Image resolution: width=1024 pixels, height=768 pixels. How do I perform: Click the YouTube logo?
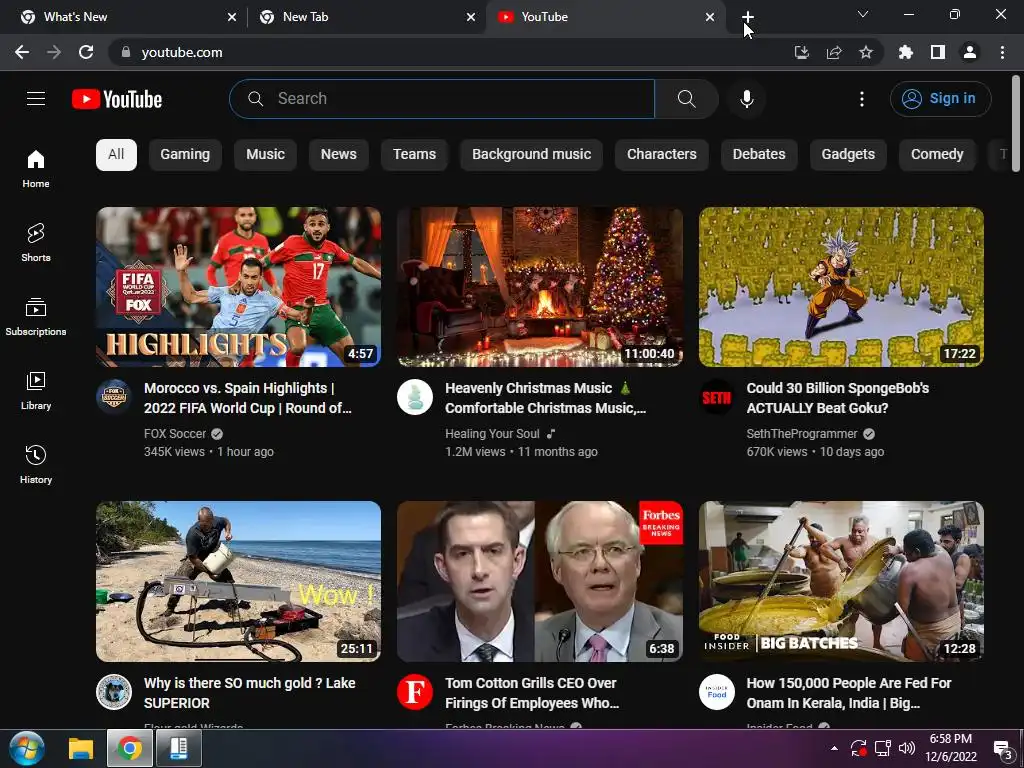(x=117, y=99)
